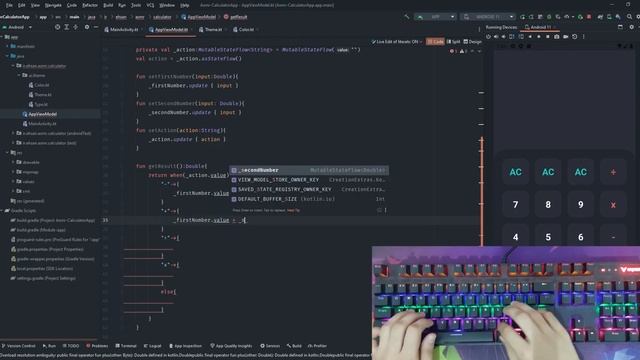Open Project panel options gear
The height and width of the screenshot is (360, 640).
pos(87,27)
